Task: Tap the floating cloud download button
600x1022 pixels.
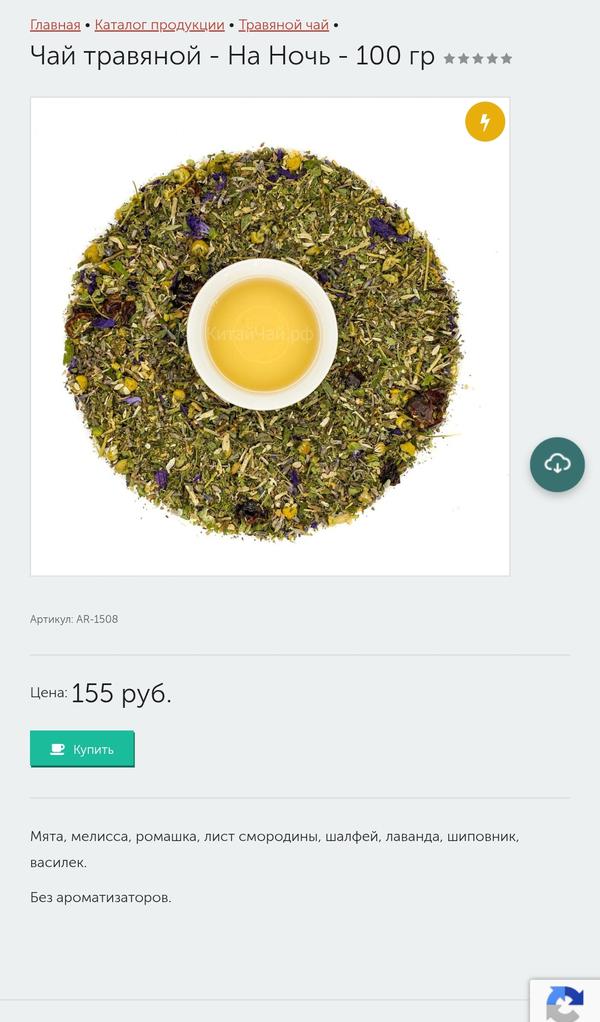Action: point(557,464)
